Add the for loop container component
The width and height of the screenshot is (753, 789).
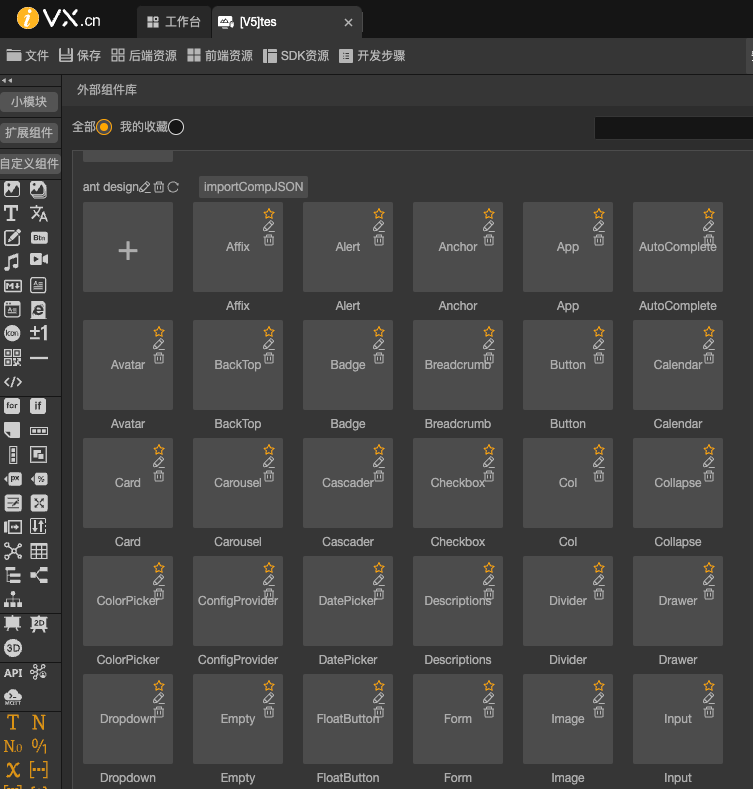pos(12,406)
